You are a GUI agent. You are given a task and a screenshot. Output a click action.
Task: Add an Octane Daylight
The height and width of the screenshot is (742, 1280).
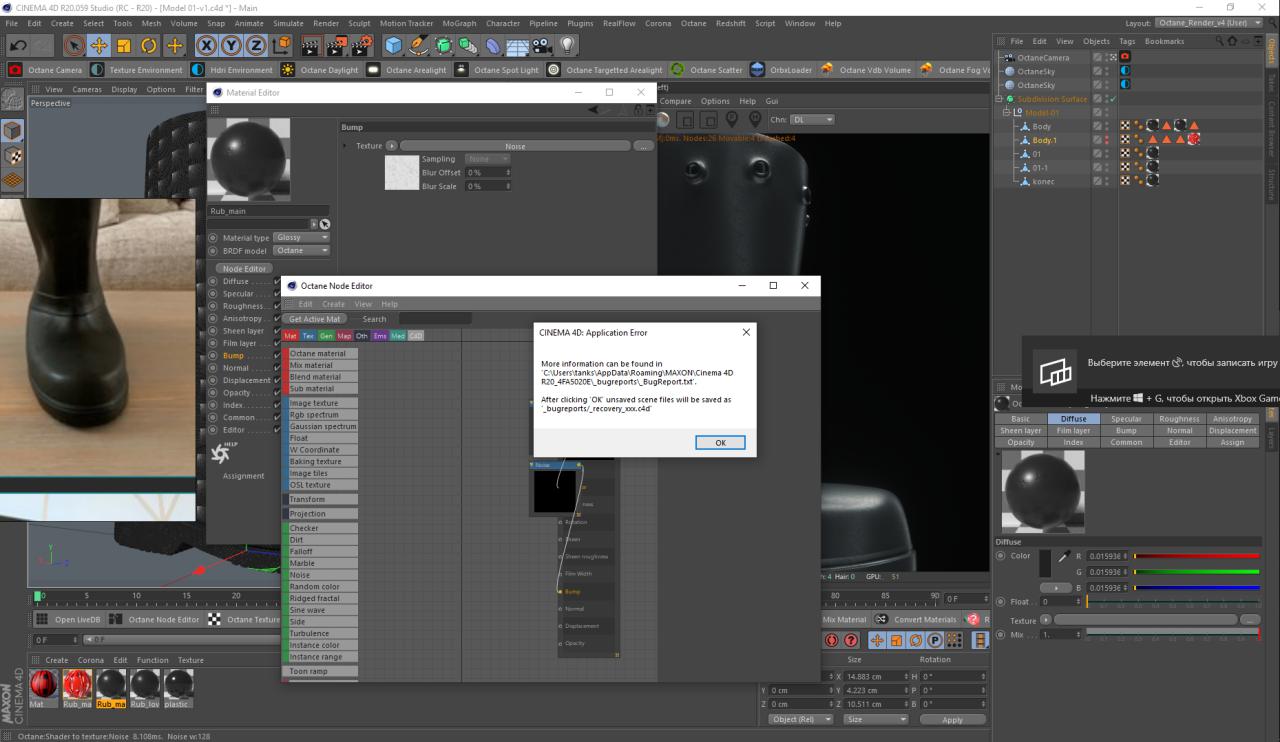click(x=319, y=70)
